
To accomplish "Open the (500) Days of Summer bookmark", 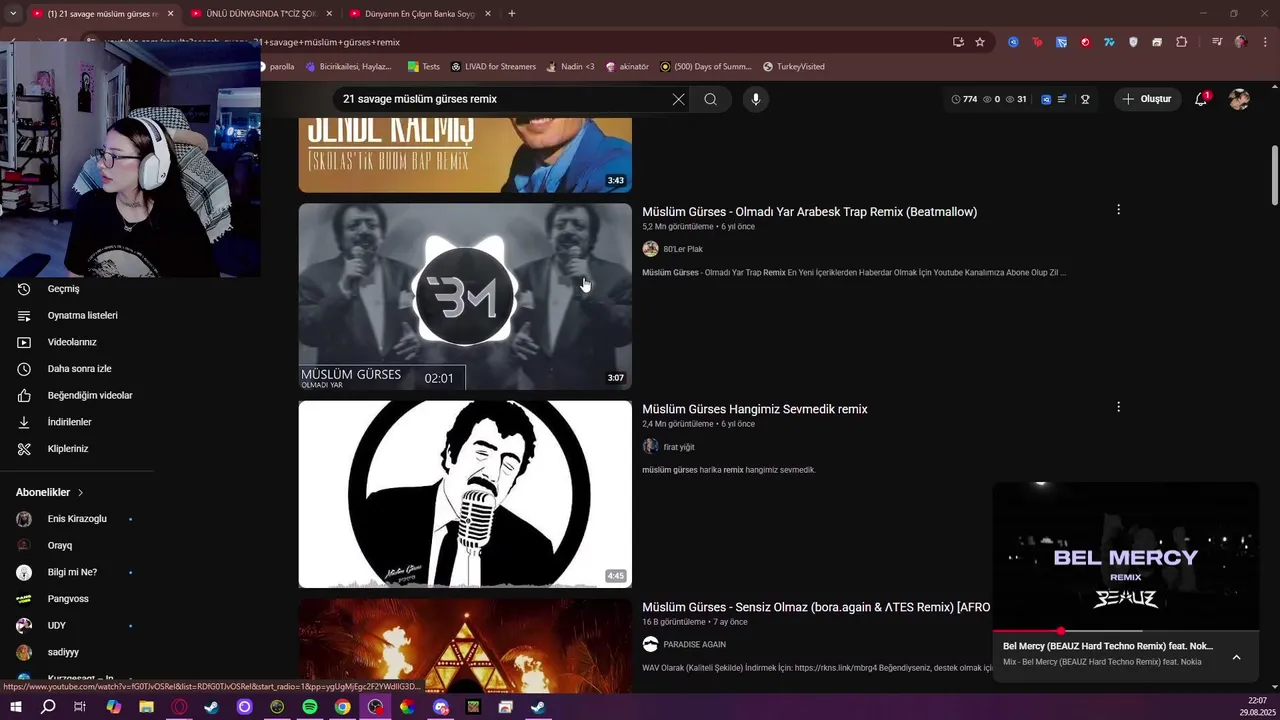I will [x=705, y=67].
